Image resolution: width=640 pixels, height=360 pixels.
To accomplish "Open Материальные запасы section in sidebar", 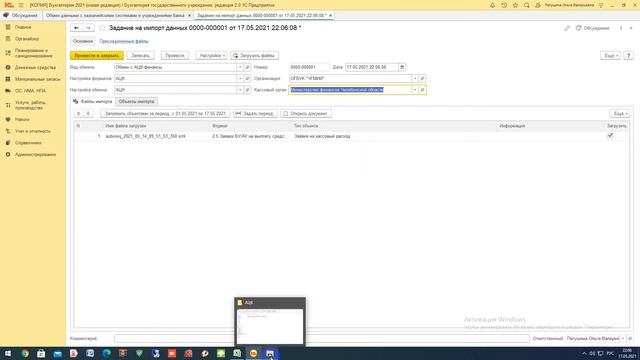I will tap(37, 79).
